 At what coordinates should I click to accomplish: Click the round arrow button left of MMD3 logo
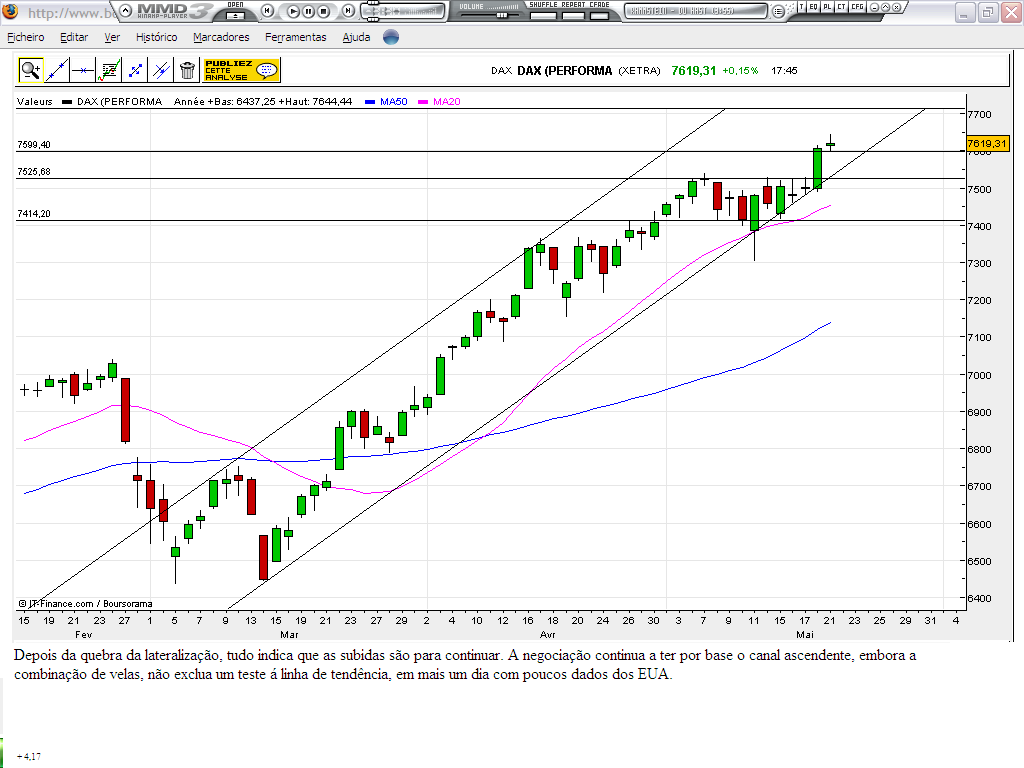(x=126, y=10)
